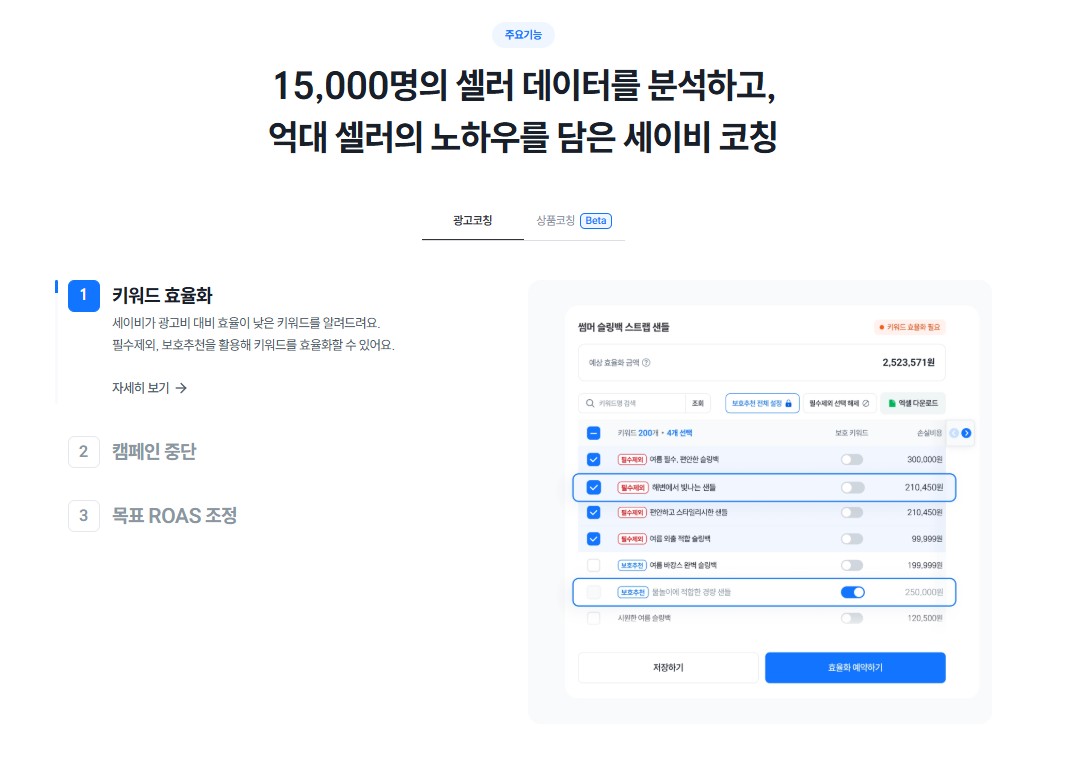Uncheck the 해변에서 빛나는 샌들 keyword checkbox
1077x759 pixels.
pos(594,487)
